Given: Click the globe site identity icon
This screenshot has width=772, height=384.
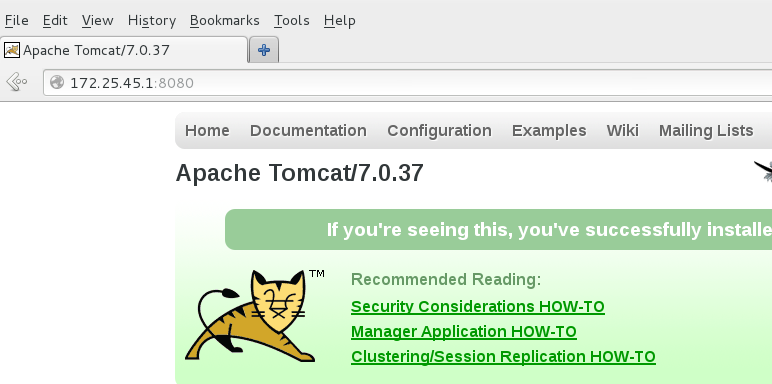Looking at the screenshot, I should (57, 82).
